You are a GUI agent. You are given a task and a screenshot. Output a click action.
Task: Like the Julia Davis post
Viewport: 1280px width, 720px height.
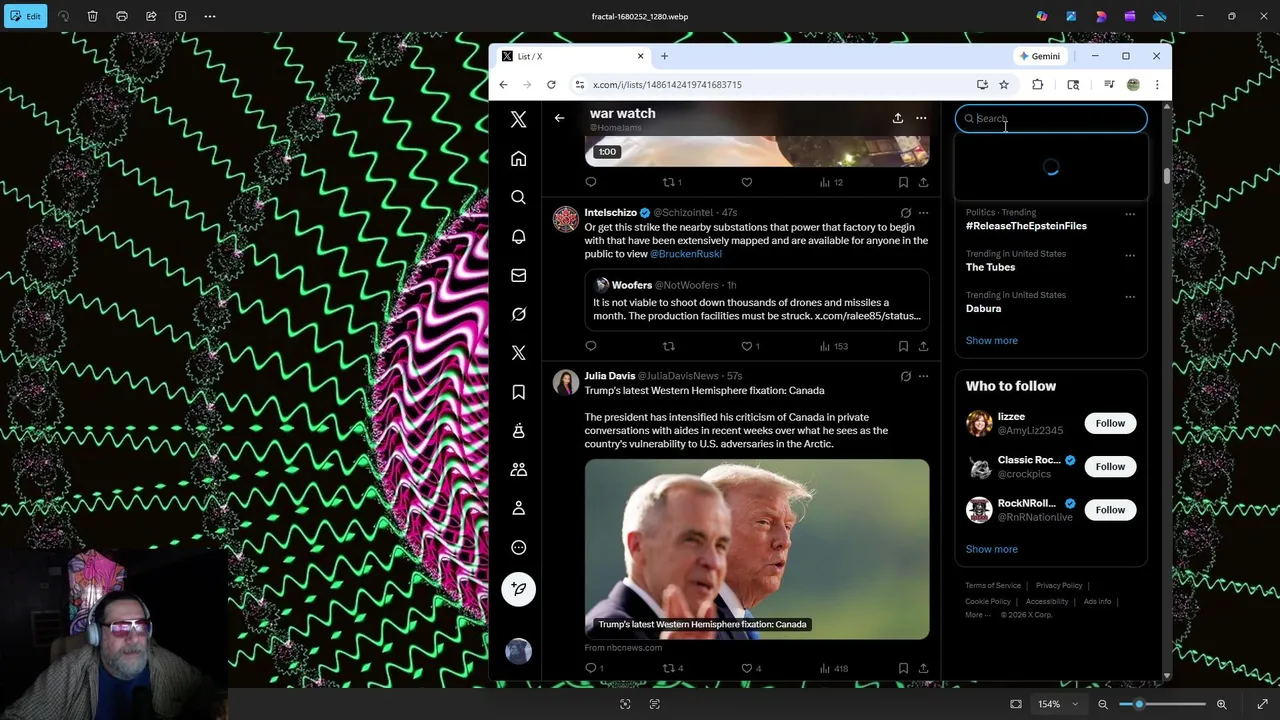pyautogui.click(x=747, y=668)
